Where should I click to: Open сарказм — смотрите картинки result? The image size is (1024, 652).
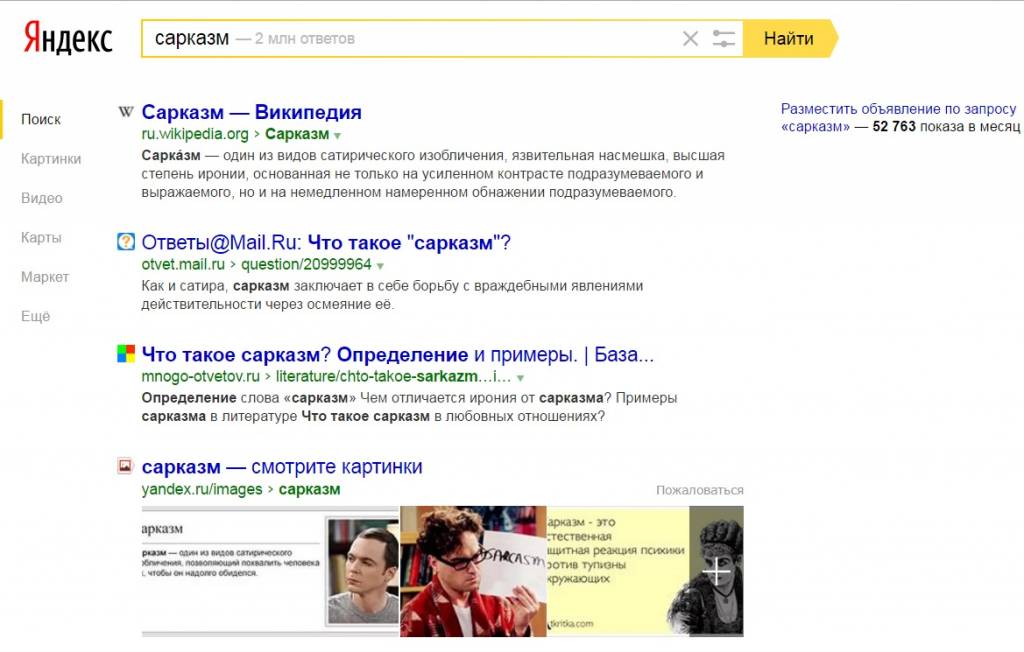(282, 467)
